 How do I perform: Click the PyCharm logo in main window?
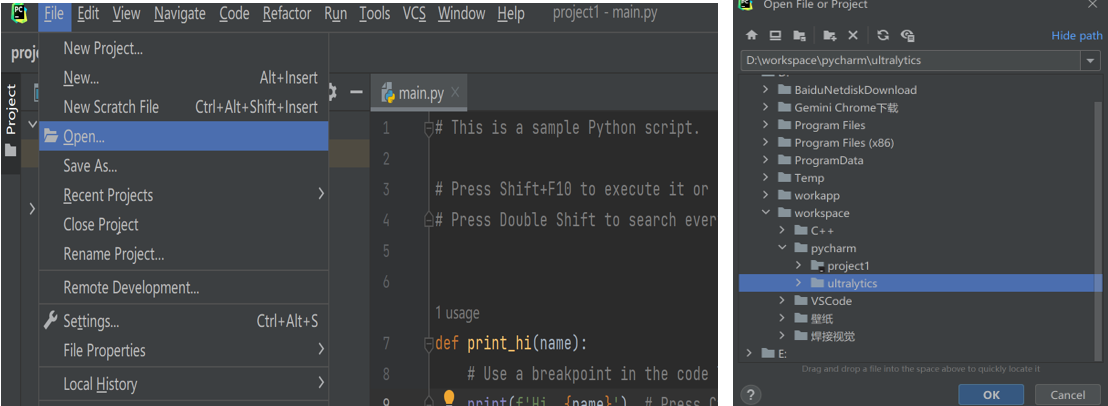[20, 13]
